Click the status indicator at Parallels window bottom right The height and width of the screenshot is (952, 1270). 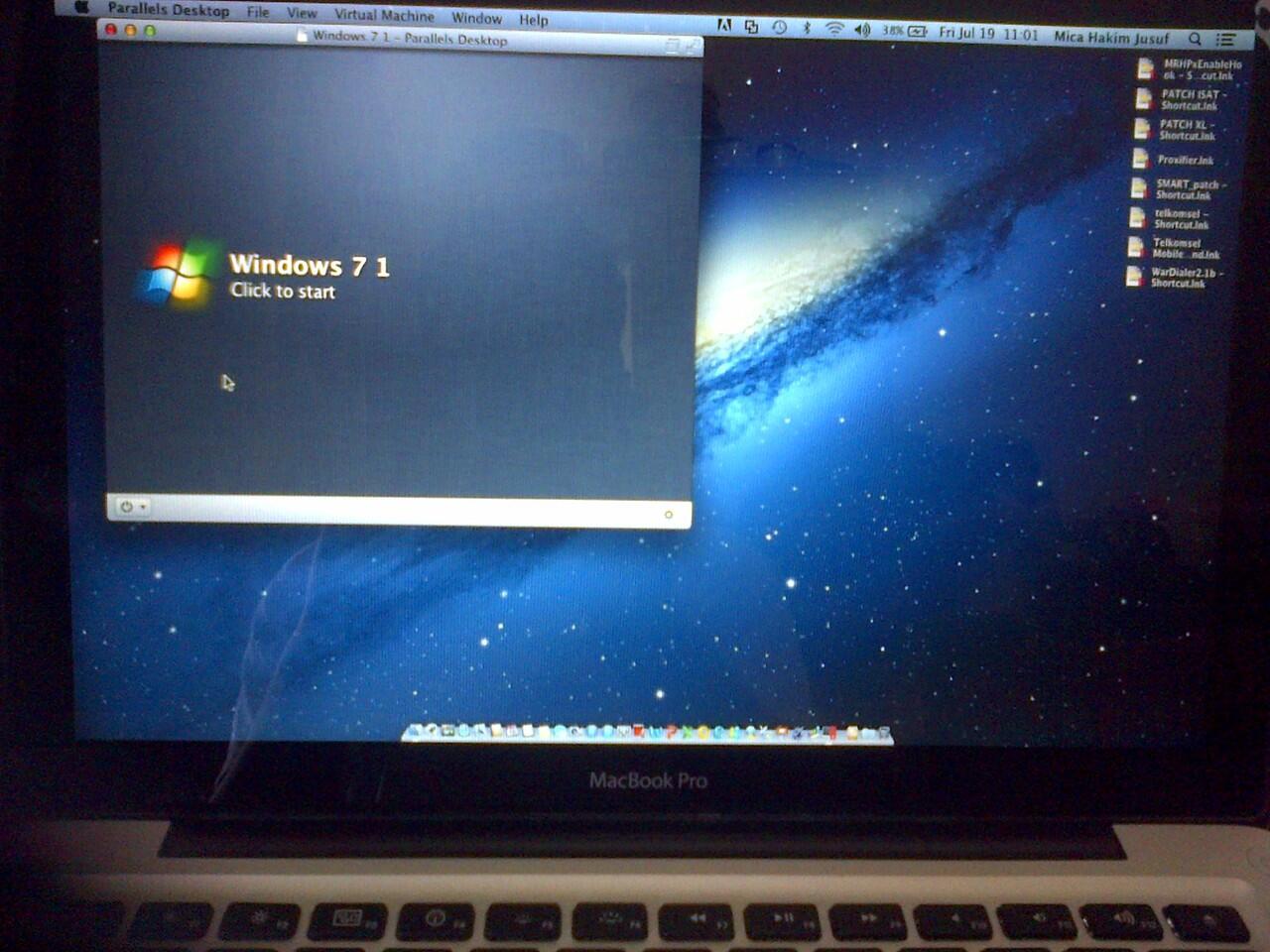668,514
